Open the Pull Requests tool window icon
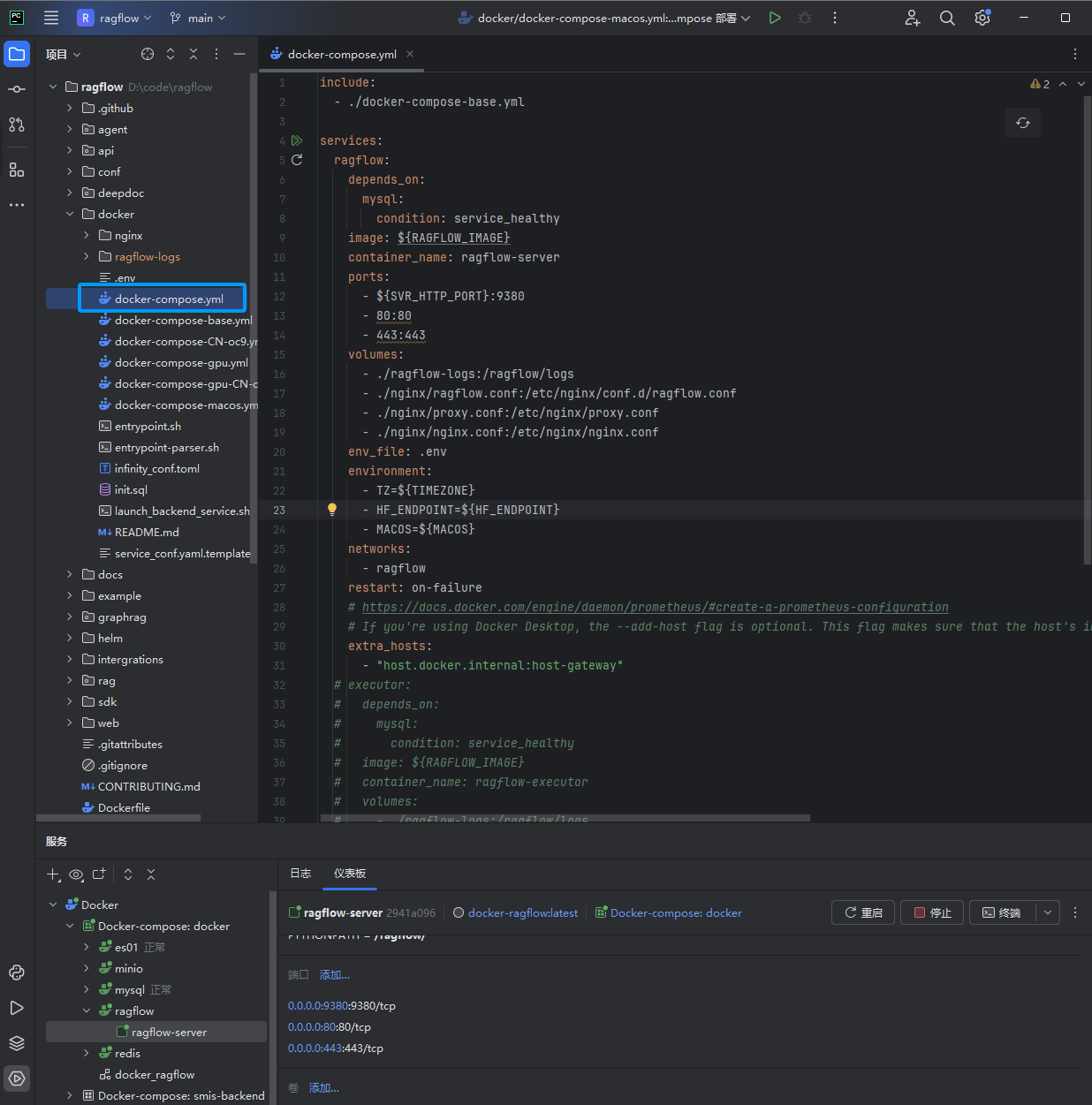This screenshot has height=1105, width=1092. click(17, 125)
